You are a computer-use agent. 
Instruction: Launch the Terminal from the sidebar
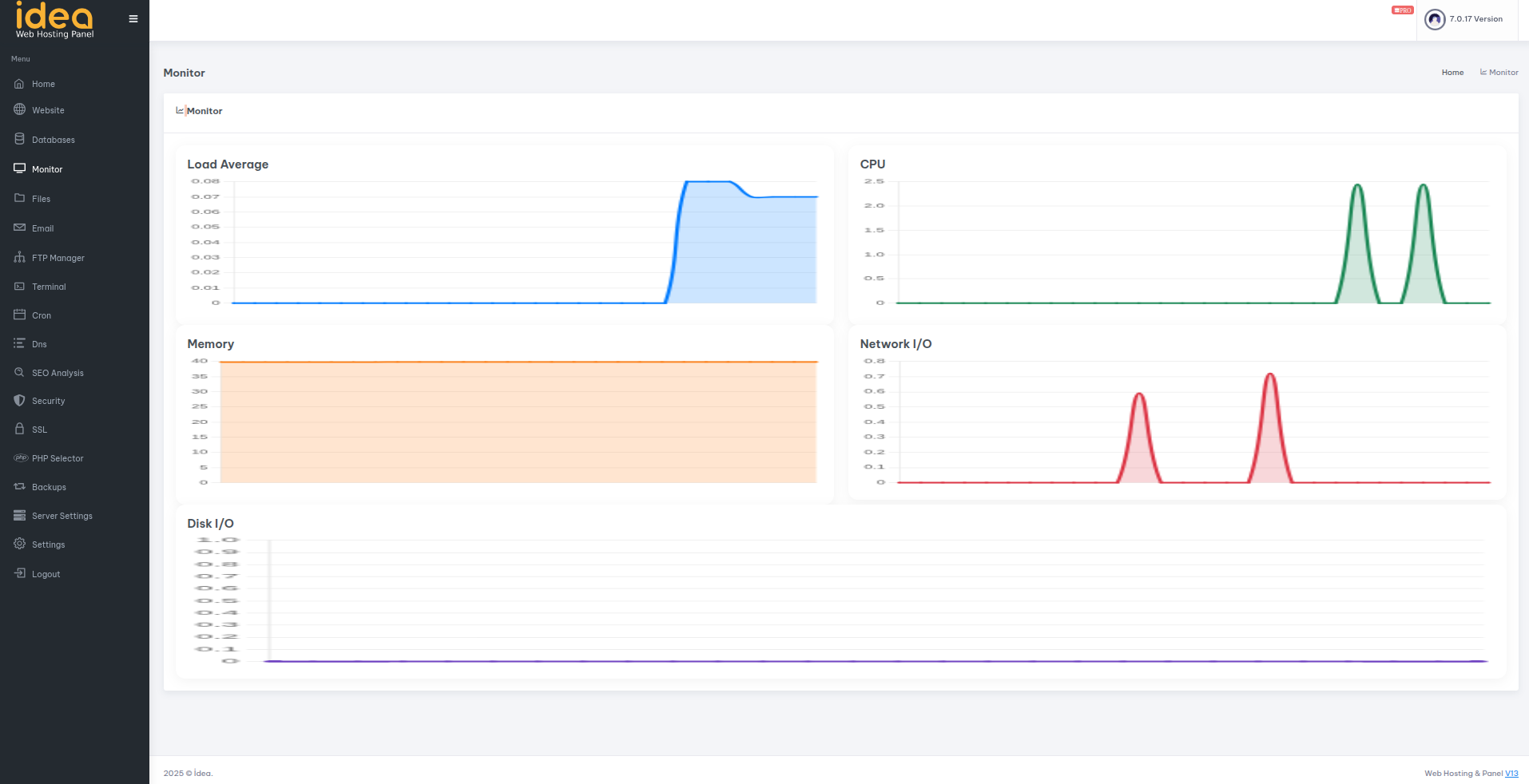coord(49,286)
